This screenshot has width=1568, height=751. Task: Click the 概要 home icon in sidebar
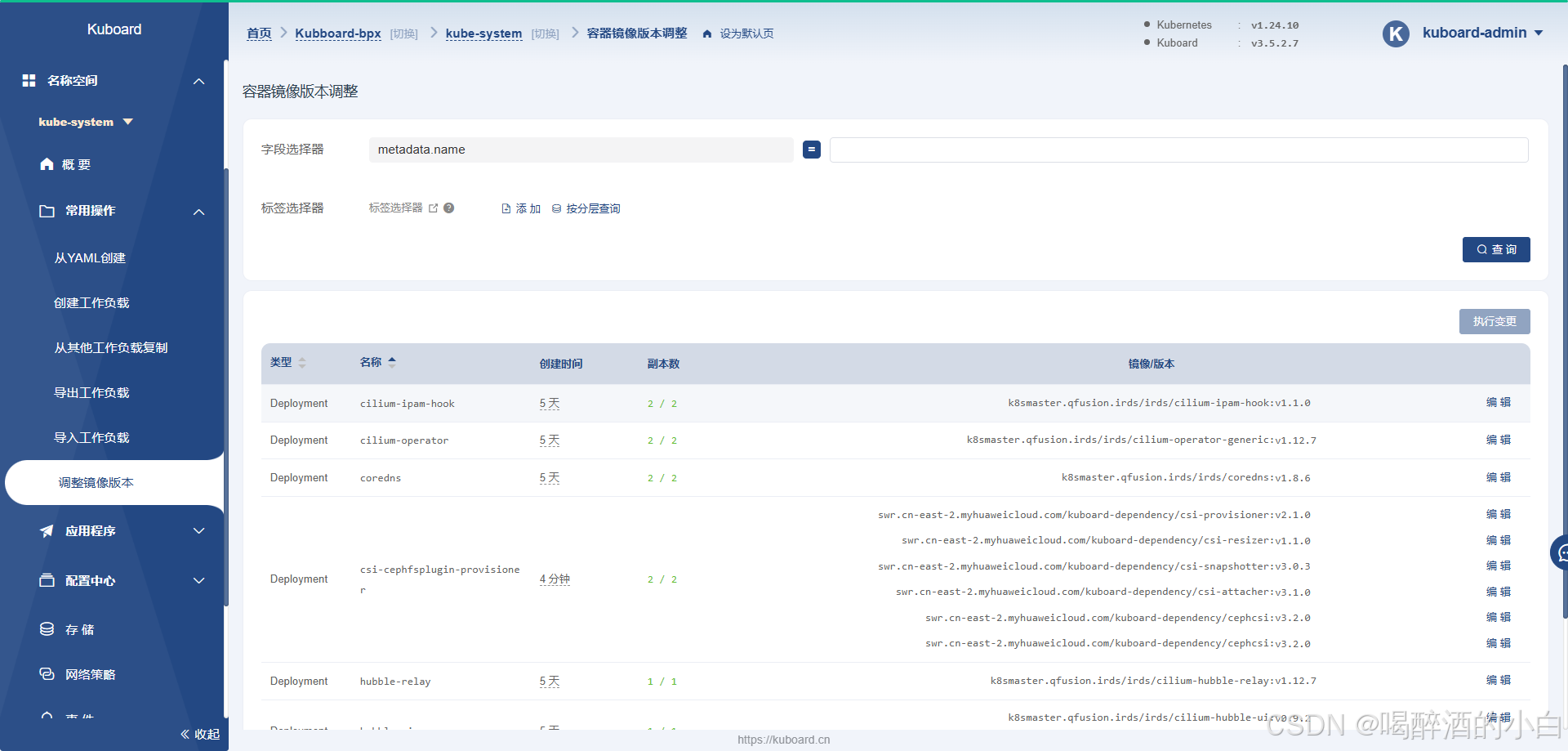pos(47,164)
